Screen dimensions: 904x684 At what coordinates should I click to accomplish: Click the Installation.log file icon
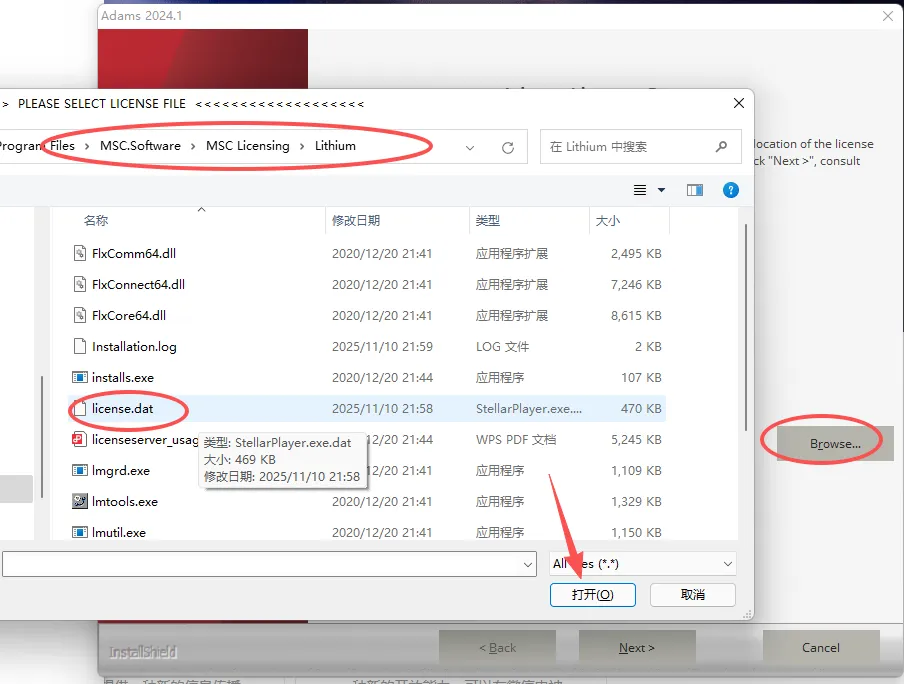click(x=80, y=346)
